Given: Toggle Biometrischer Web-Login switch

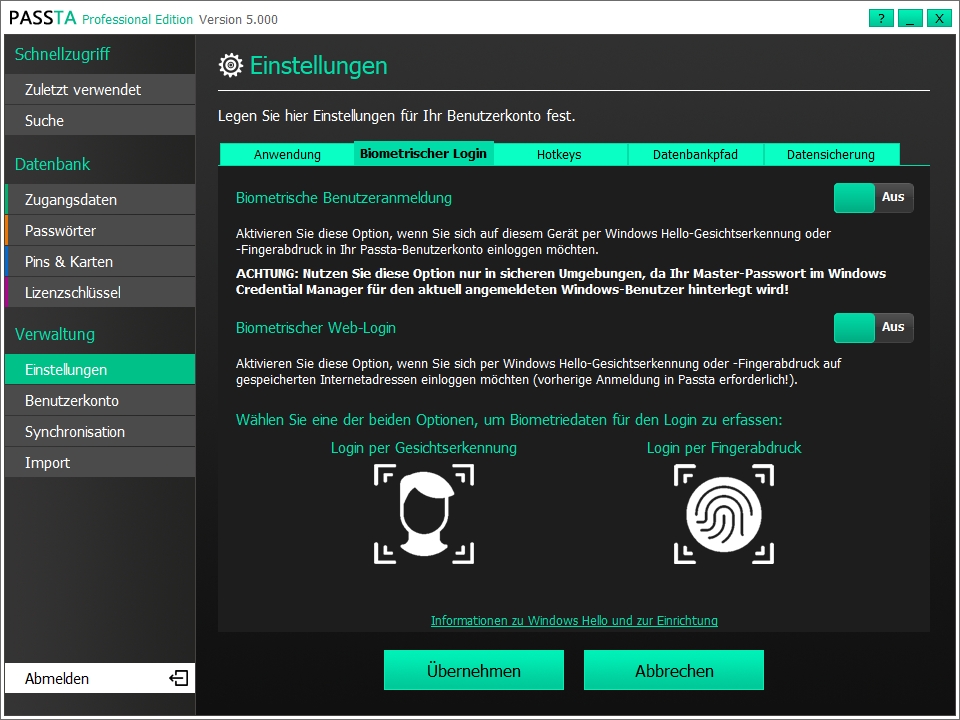Looking at the screenshot, I should coord(873,328).
